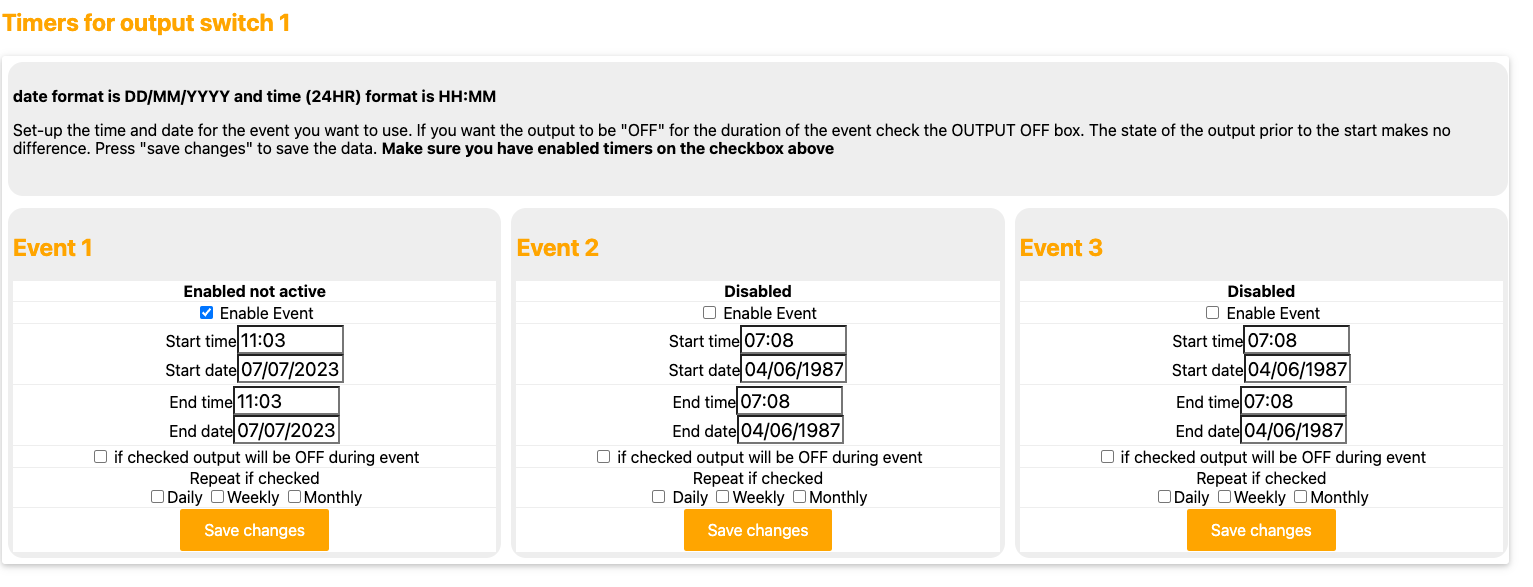Check the output OFF box for Event 1

100,457
